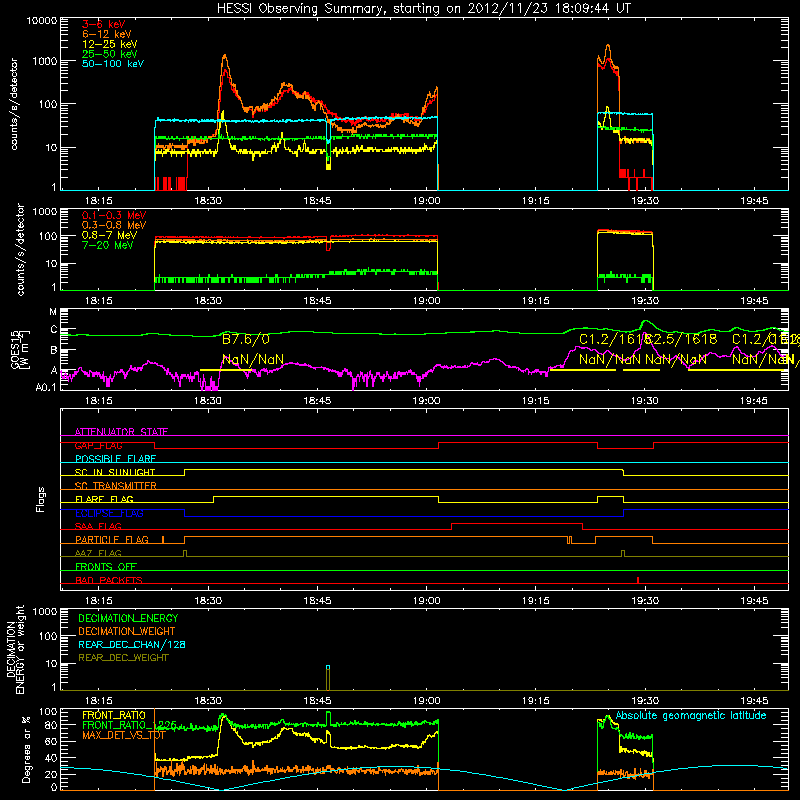Select the FLARE_FLAG label

coord(104,499)
